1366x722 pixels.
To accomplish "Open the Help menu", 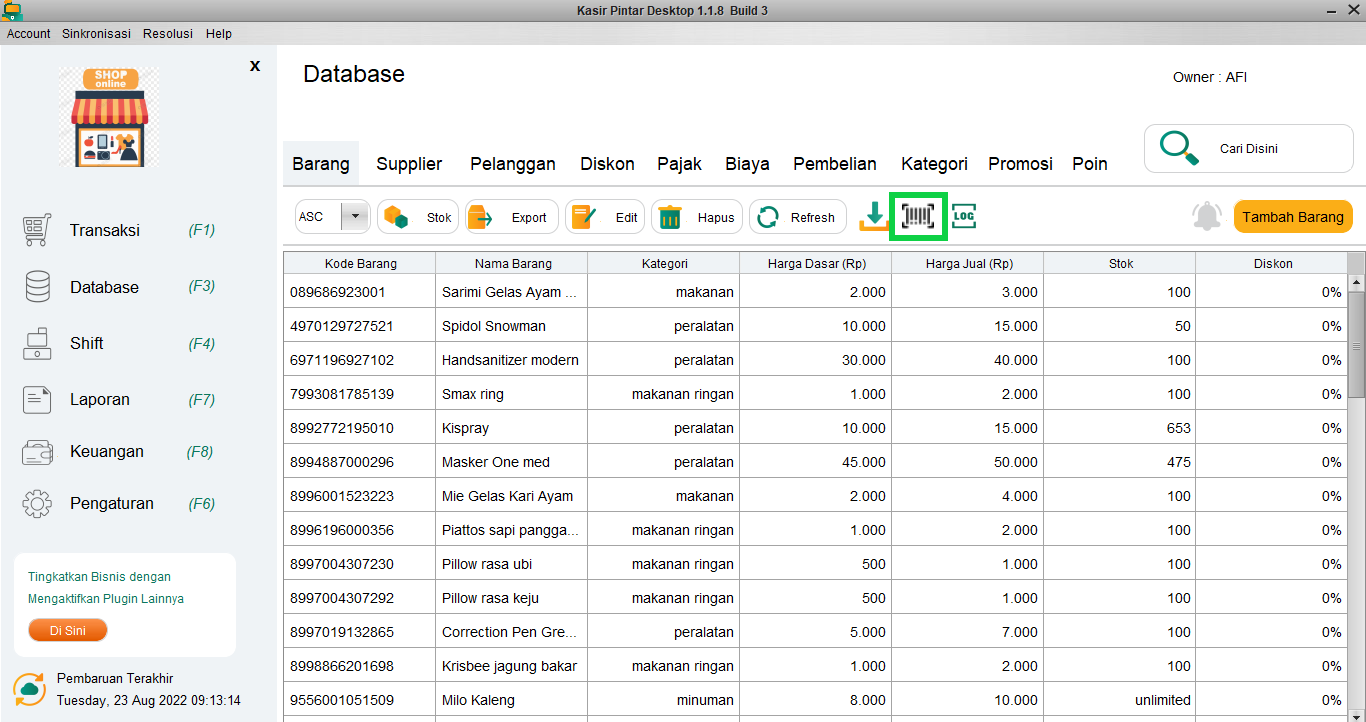I will tap(219, 33).
